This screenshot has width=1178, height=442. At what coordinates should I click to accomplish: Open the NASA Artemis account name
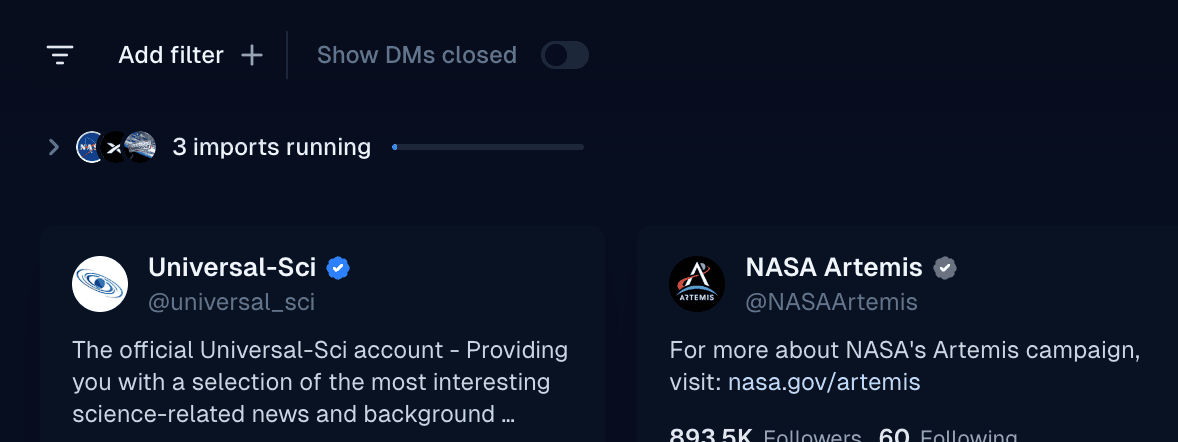point(834,267)
